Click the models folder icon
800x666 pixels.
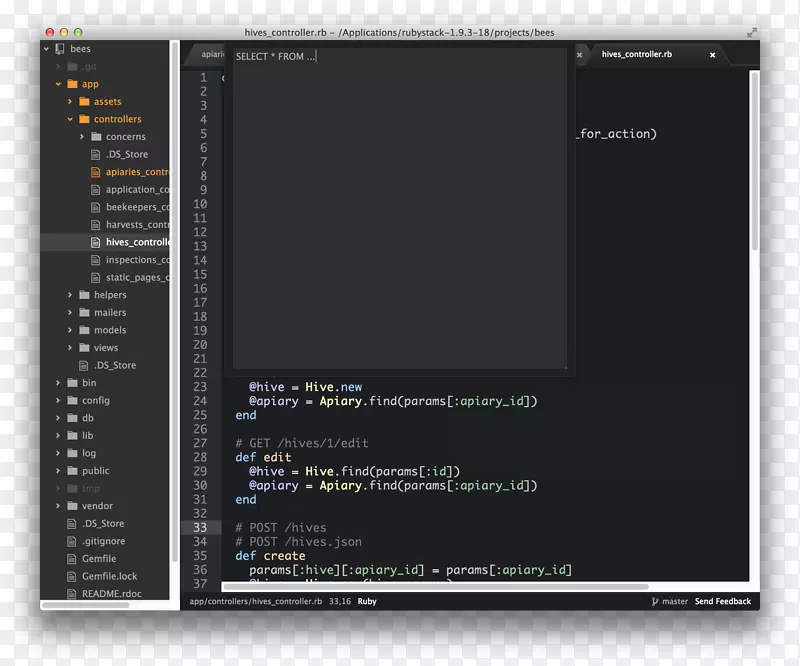click(84, 330)
